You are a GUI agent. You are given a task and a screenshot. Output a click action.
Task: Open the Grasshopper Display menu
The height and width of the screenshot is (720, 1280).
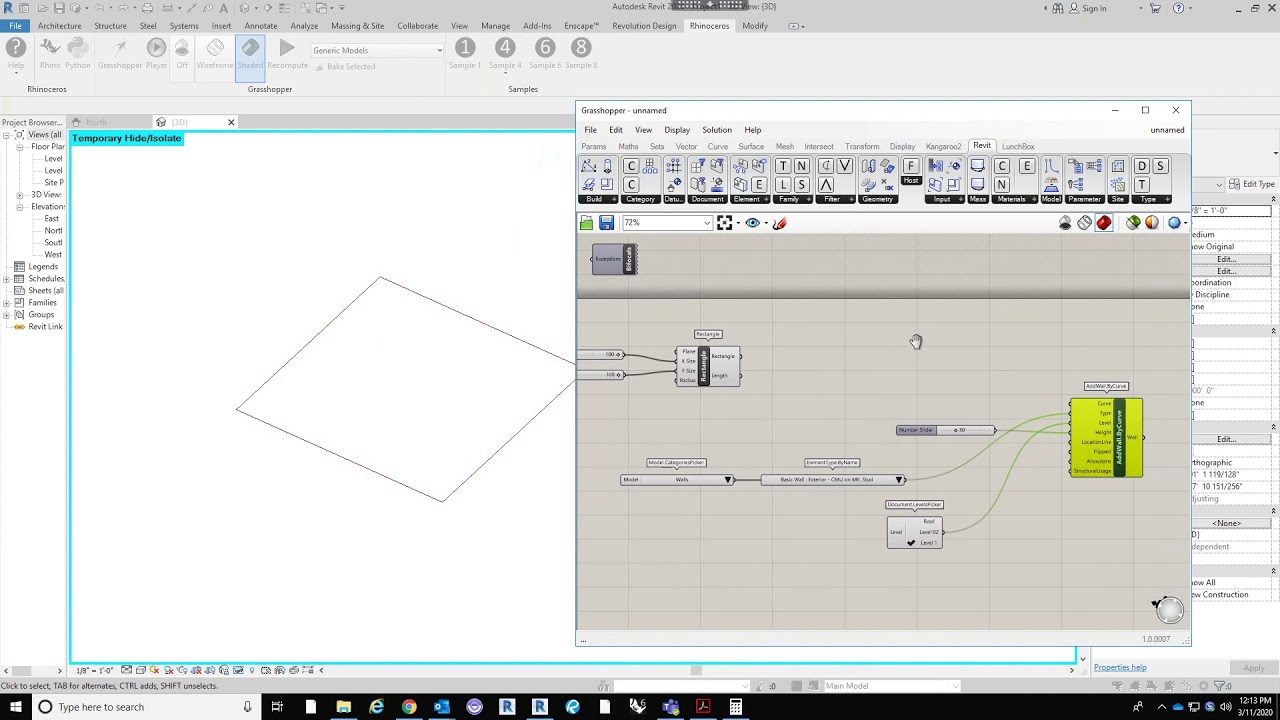677,130
